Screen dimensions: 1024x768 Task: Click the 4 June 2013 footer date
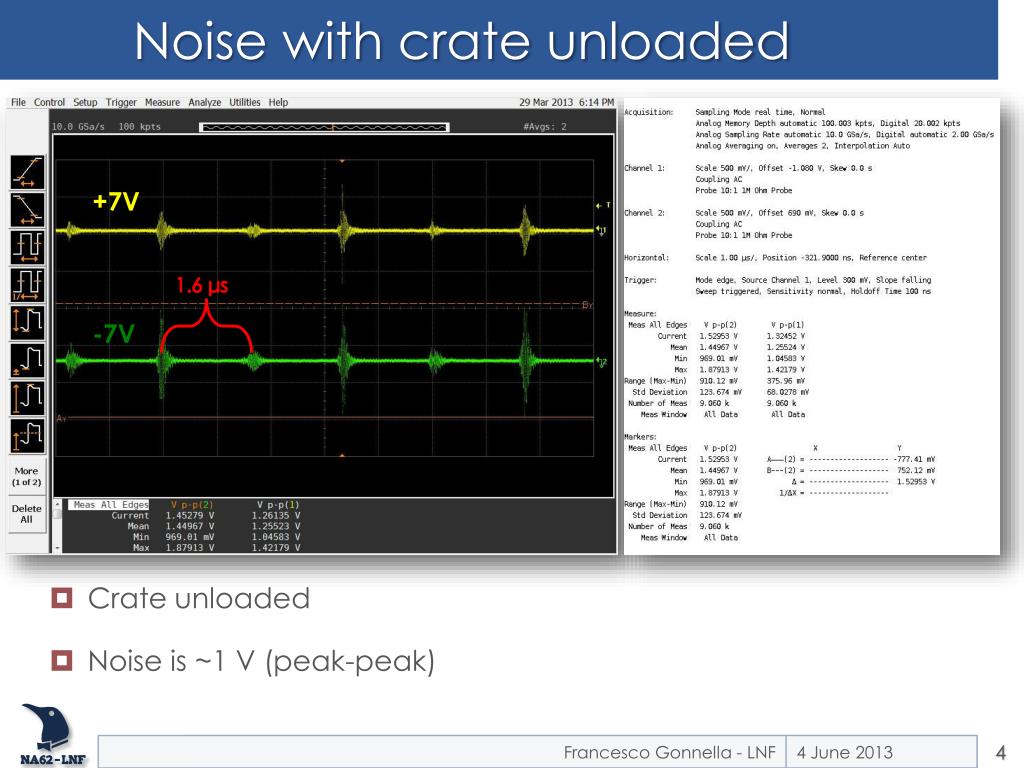(x=844, y=752)
